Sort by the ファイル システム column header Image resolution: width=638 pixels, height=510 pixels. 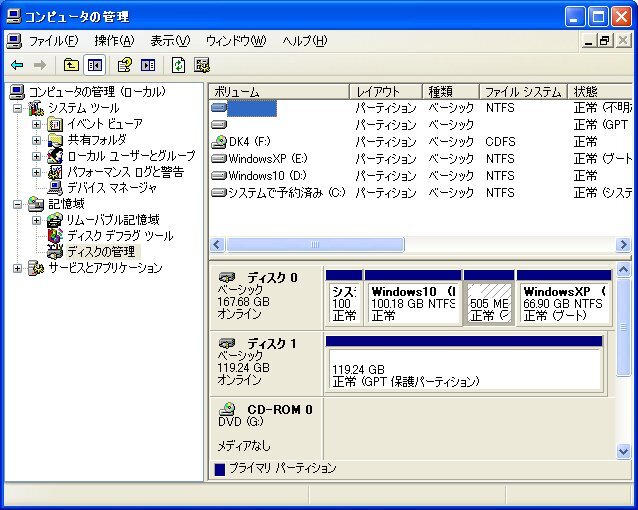point(523,91)
